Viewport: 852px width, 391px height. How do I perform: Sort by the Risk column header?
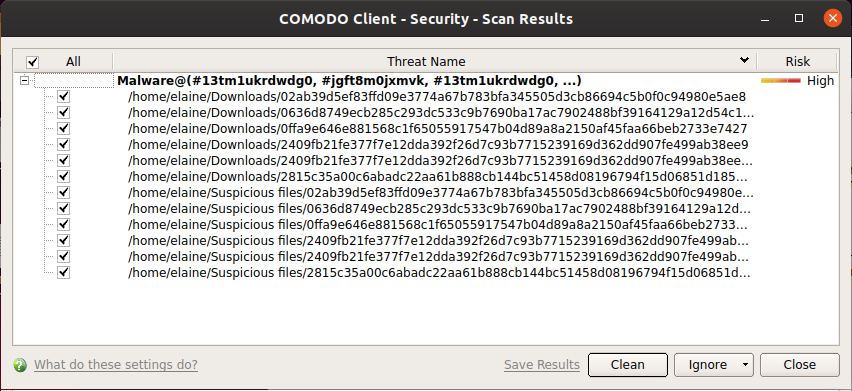797,61
